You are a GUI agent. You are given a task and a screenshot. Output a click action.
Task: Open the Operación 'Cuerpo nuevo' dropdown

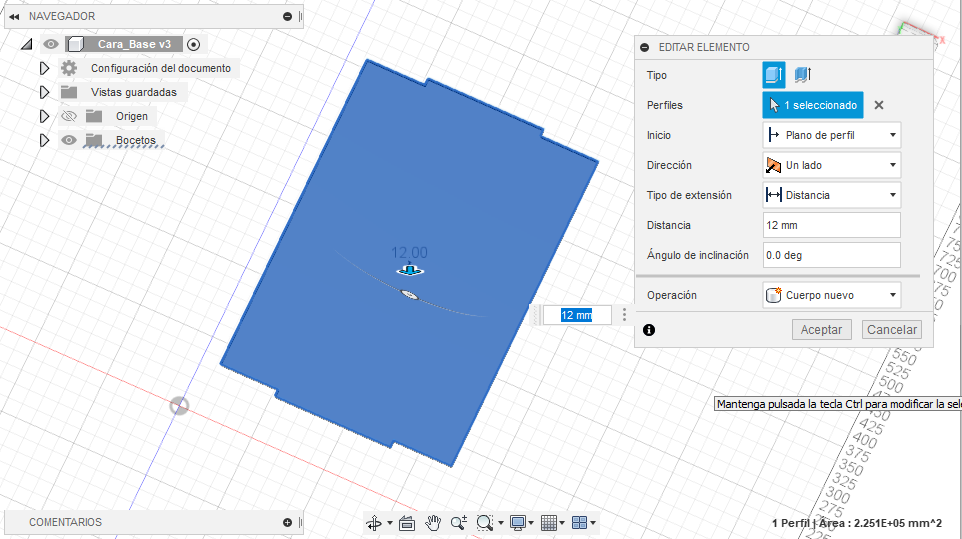pos(831,295)
